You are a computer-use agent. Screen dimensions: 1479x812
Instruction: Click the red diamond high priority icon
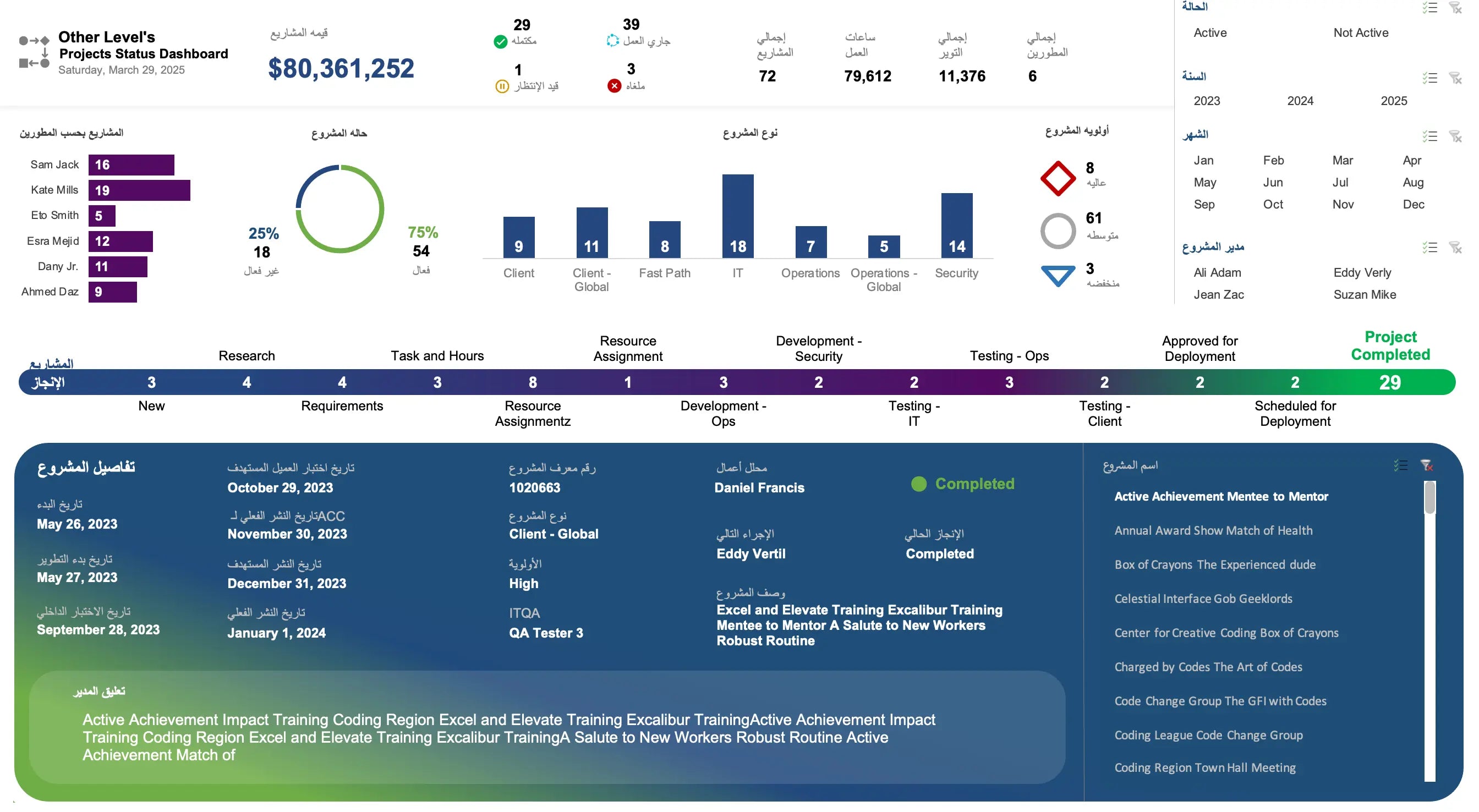tap(1058, 179)
